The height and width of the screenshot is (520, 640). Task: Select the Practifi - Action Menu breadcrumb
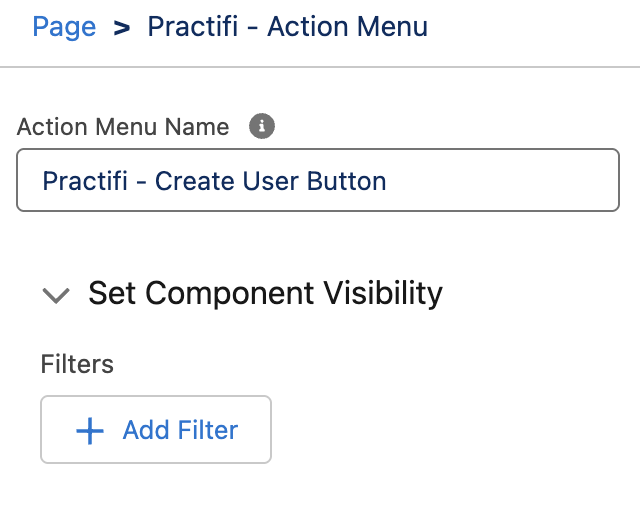[x=287, y=26]
